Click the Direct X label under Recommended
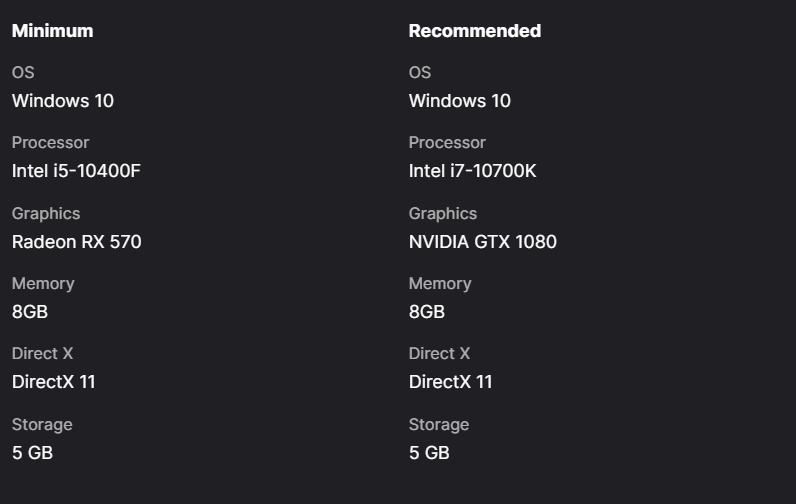 click(439, 353)
